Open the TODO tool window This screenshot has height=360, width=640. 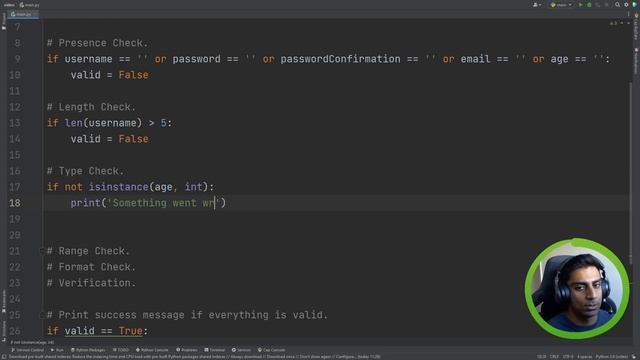(121, 350)
